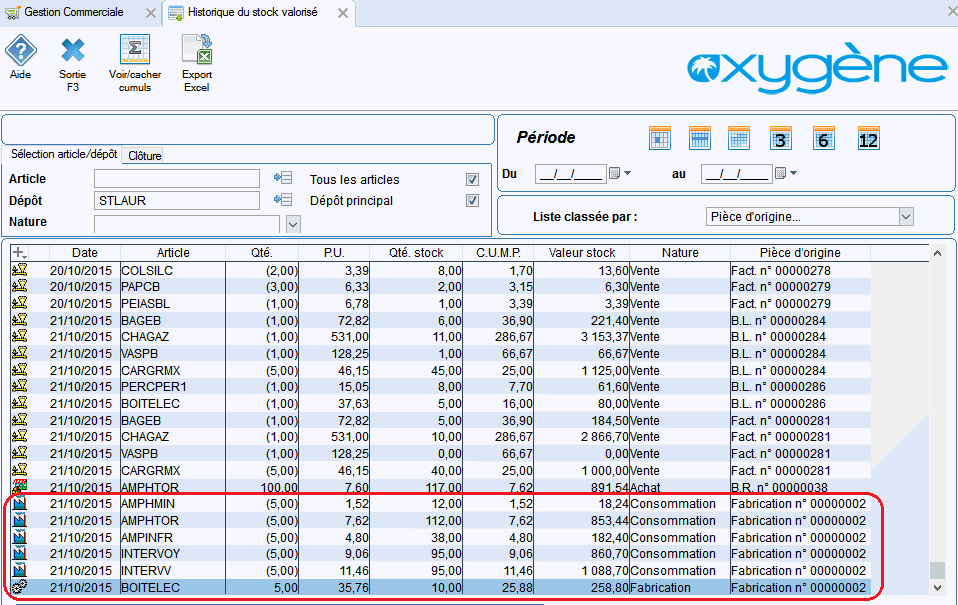Sort by the Valeur stock column header
958x605 pixels.
tap(582, 252)
